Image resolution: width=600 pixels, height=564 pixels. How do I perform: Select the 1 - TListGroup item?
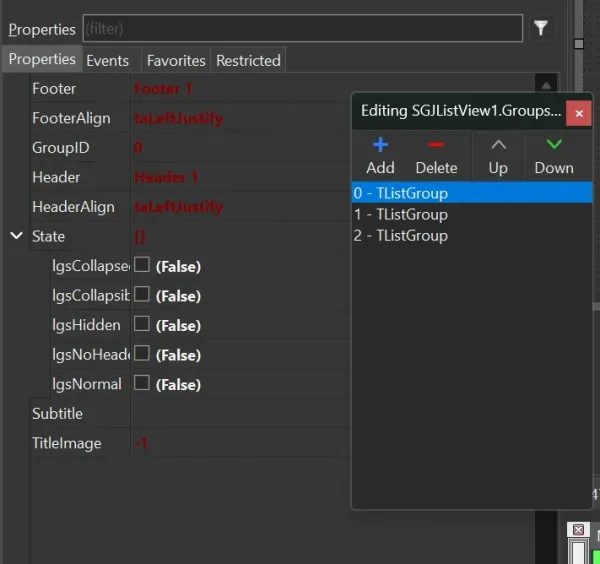[x=472, y=214]
